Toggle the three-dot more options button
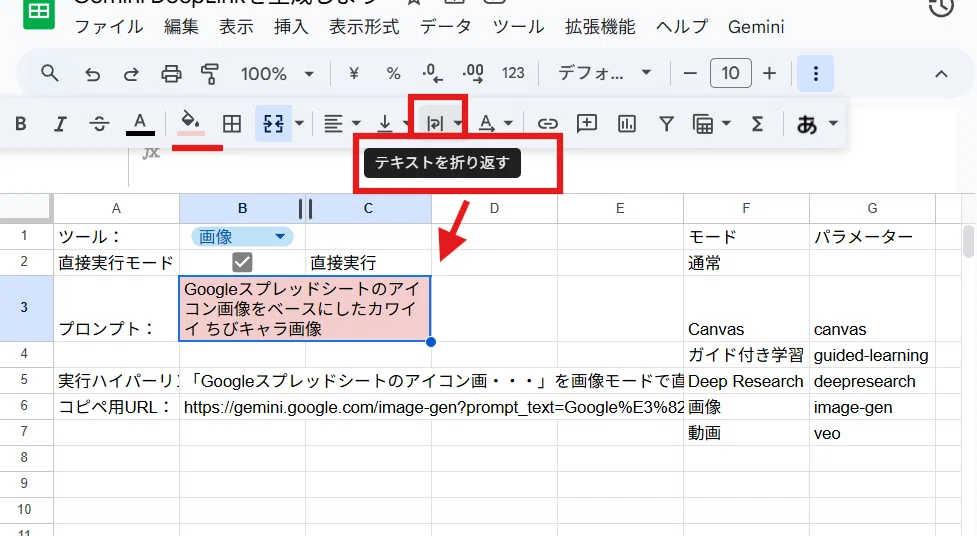 click(x=816, y=74)
